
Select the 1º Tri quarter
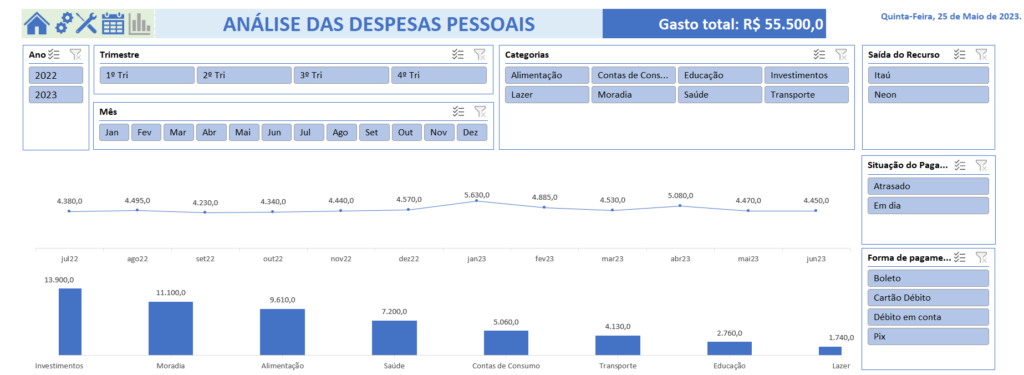147,75
